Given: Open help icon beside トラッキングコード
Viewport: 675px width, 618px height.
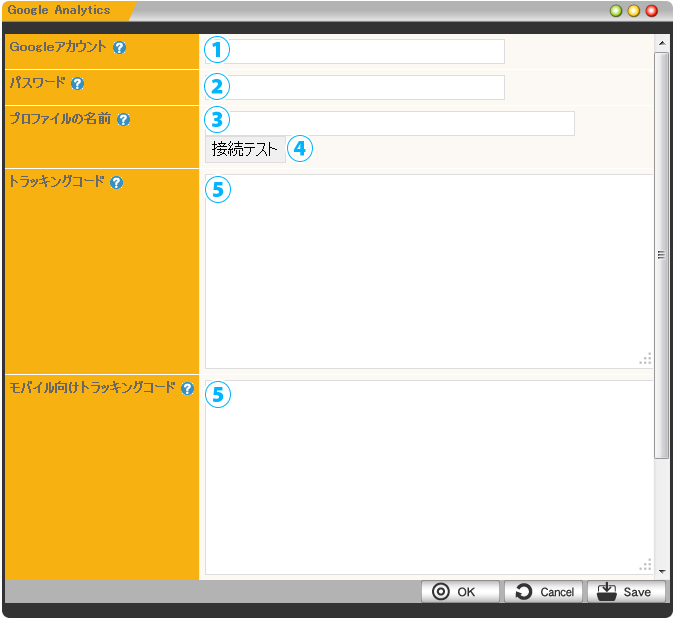Looking at the screenshot, I should pyautogui.click(x=117, y=182).
